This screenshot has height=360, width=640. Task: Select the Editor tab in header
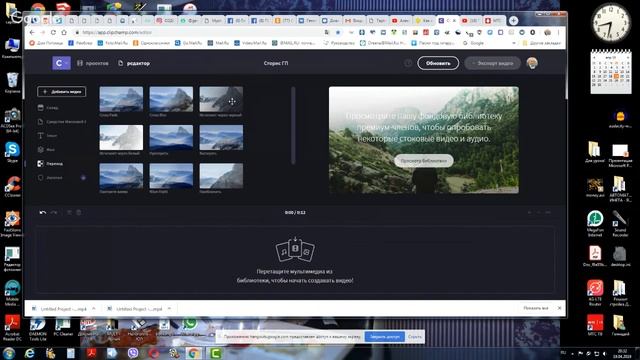coord(134,63)
